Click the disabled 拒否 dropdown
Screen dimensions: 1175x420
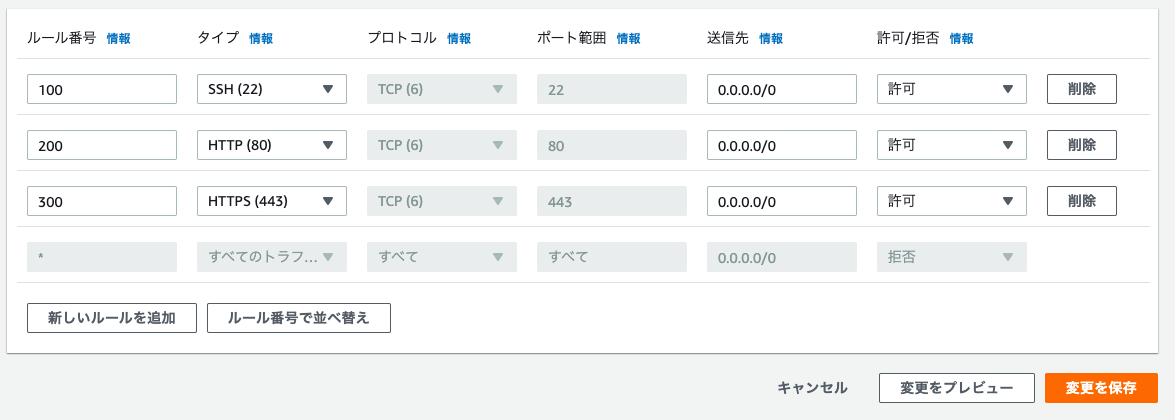pyautogui.click(x=952, y=256)
